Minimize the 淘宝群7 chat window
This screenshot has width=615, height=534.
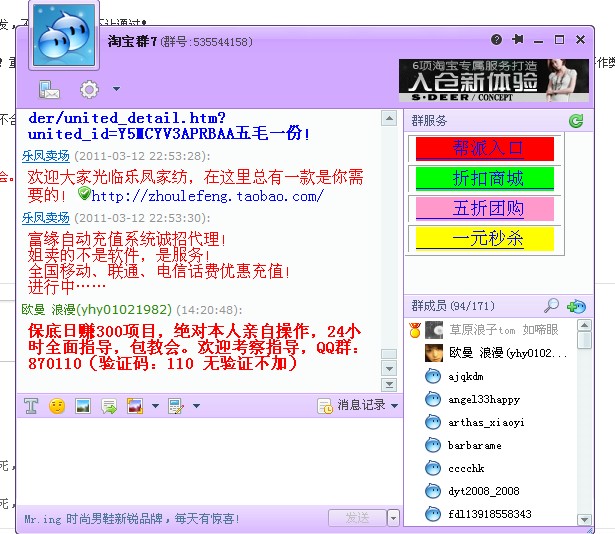539,41
